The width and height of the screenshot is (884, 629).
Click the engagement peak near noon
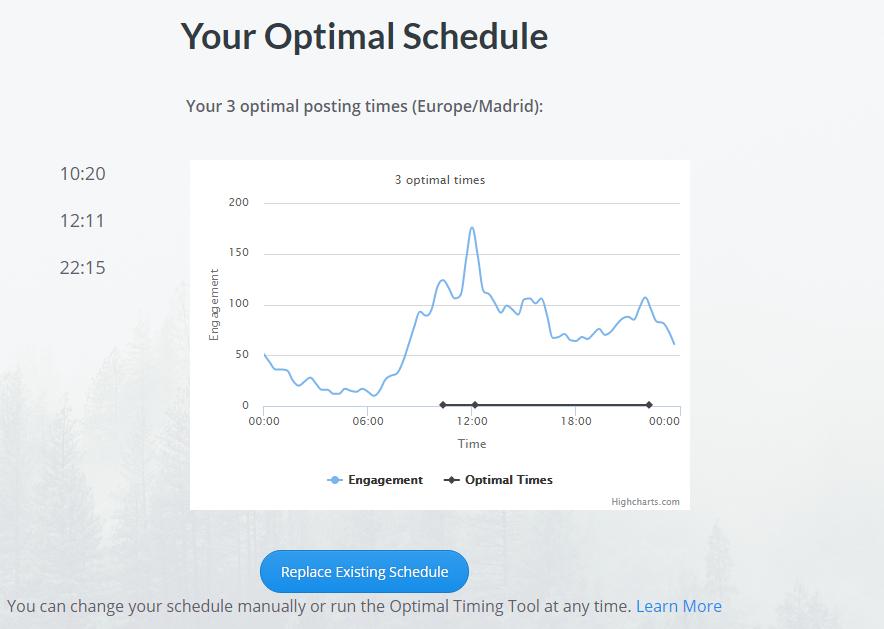(471, 228)
